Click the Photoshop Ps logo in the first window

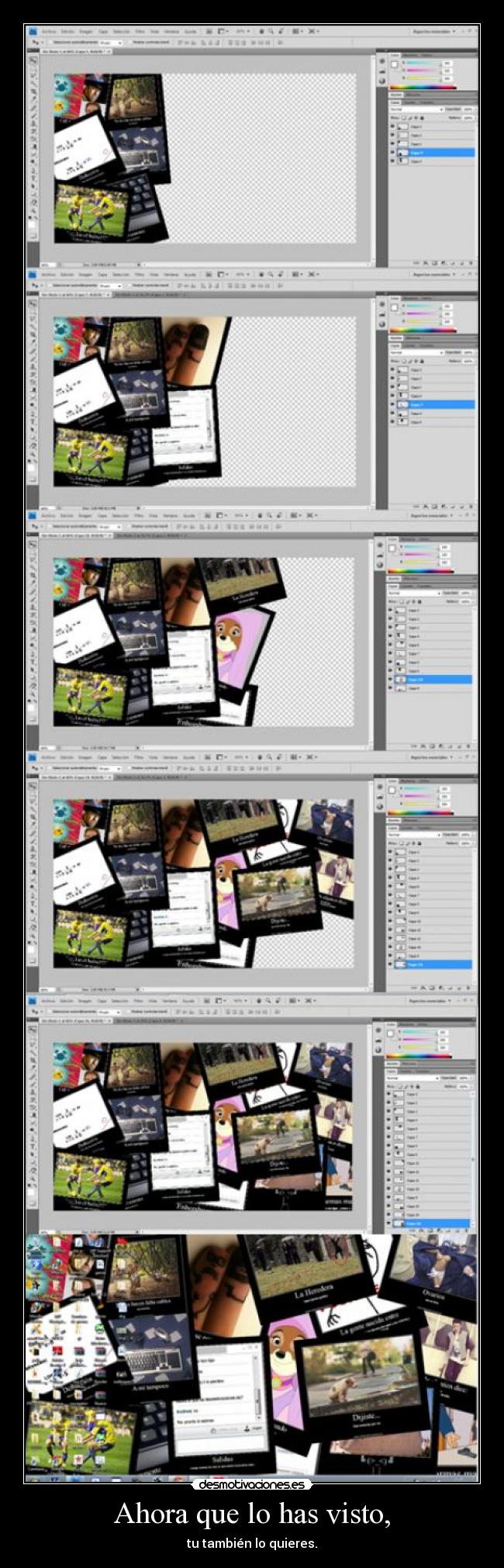pyautogui.click(x=32, y=32)
